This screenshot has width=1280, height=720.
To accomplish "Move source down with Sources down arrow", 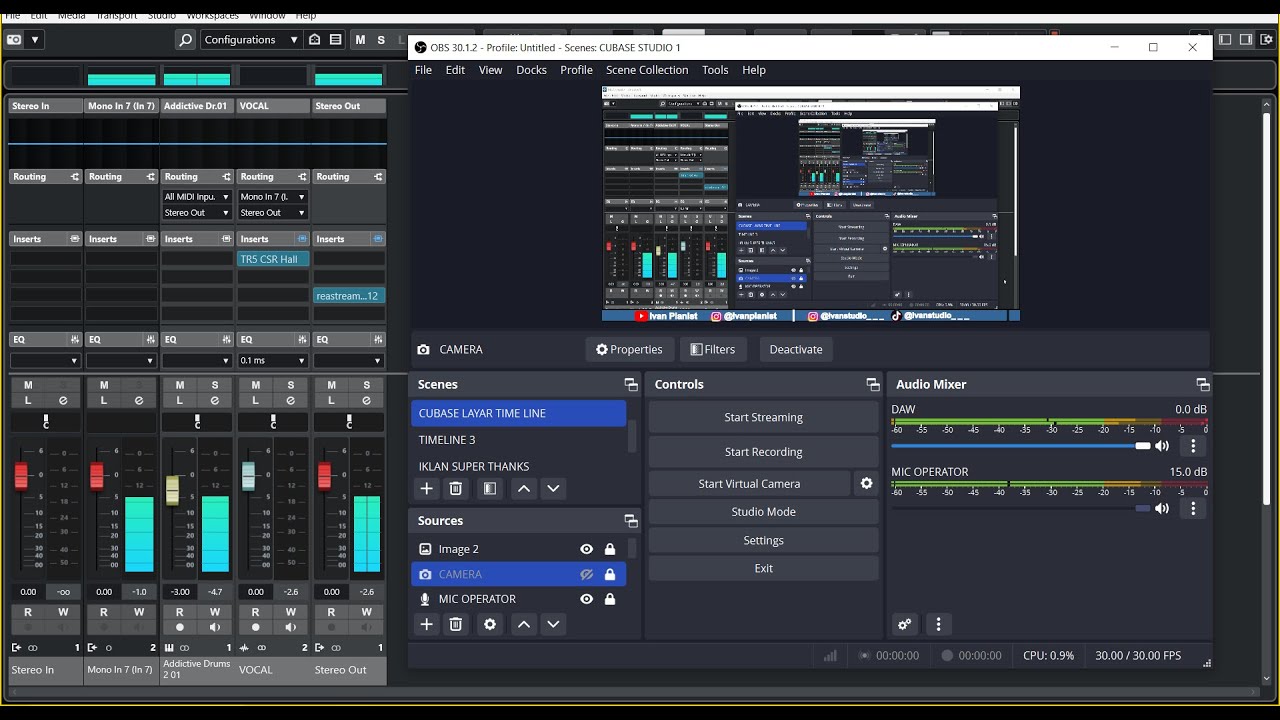I will (x=553, y=624).
